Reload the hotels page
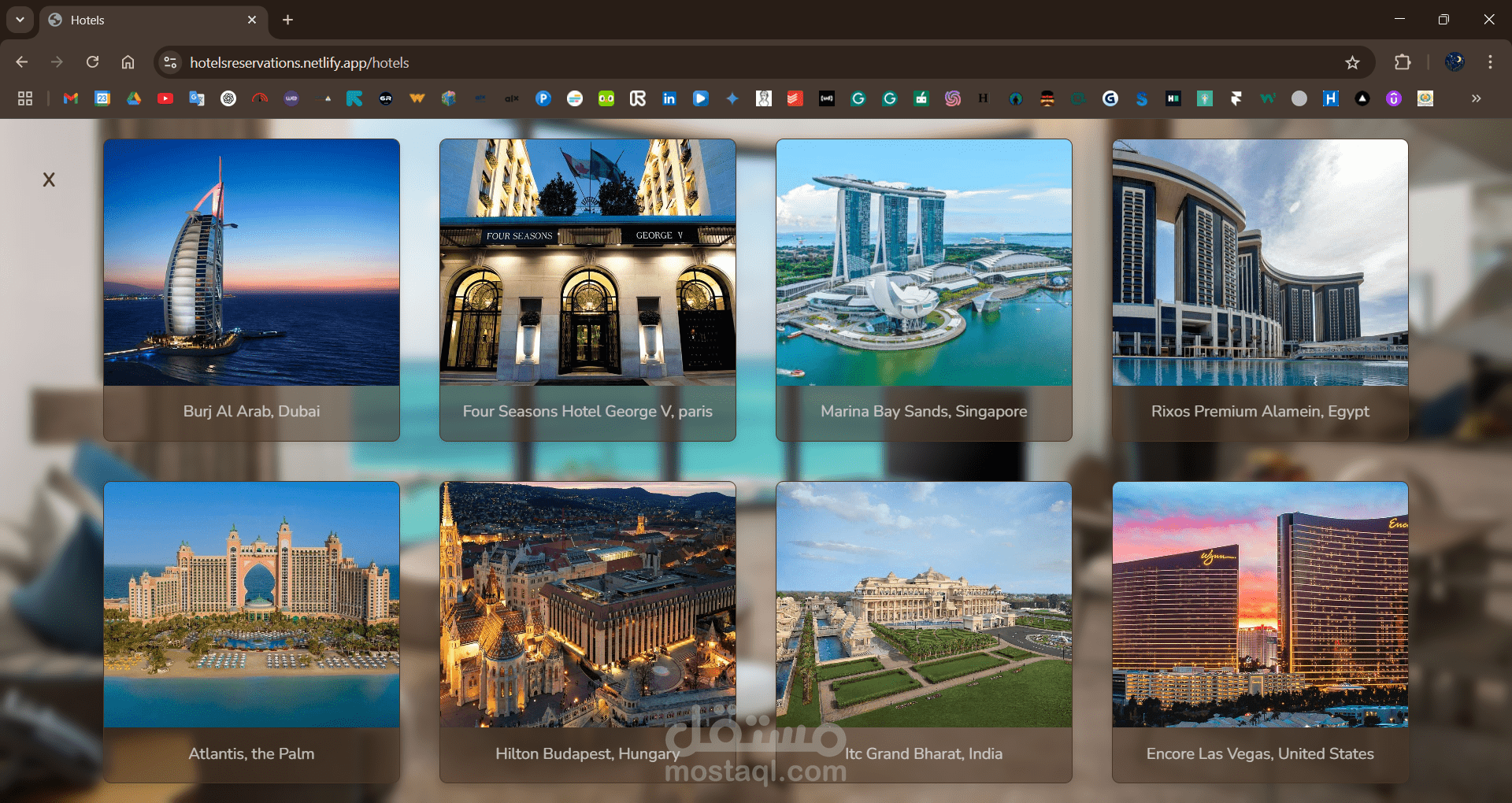The width and height of the screenshot is (1512, 803). [x=92, y=62]
